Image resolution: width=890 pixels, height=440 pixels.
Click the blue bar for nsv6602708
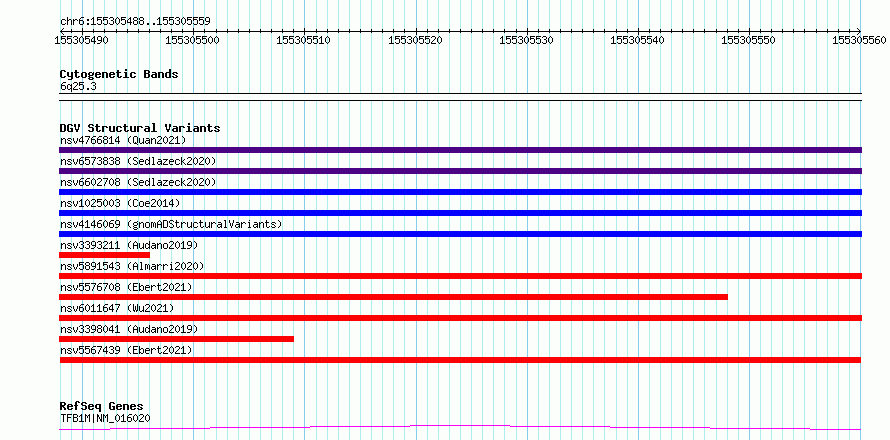coord(460,192)
